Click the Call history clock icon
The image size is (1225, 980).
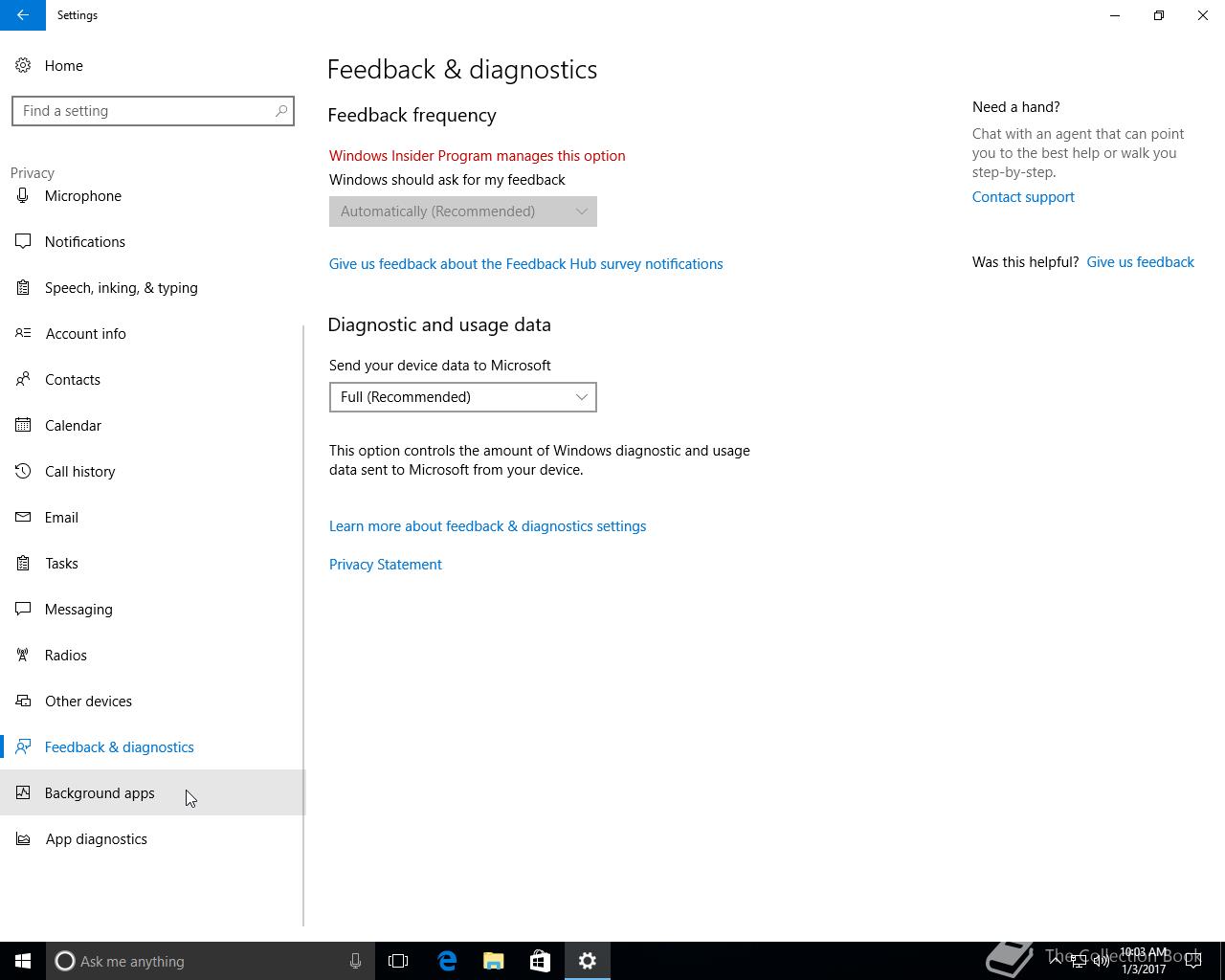(23, 472)
